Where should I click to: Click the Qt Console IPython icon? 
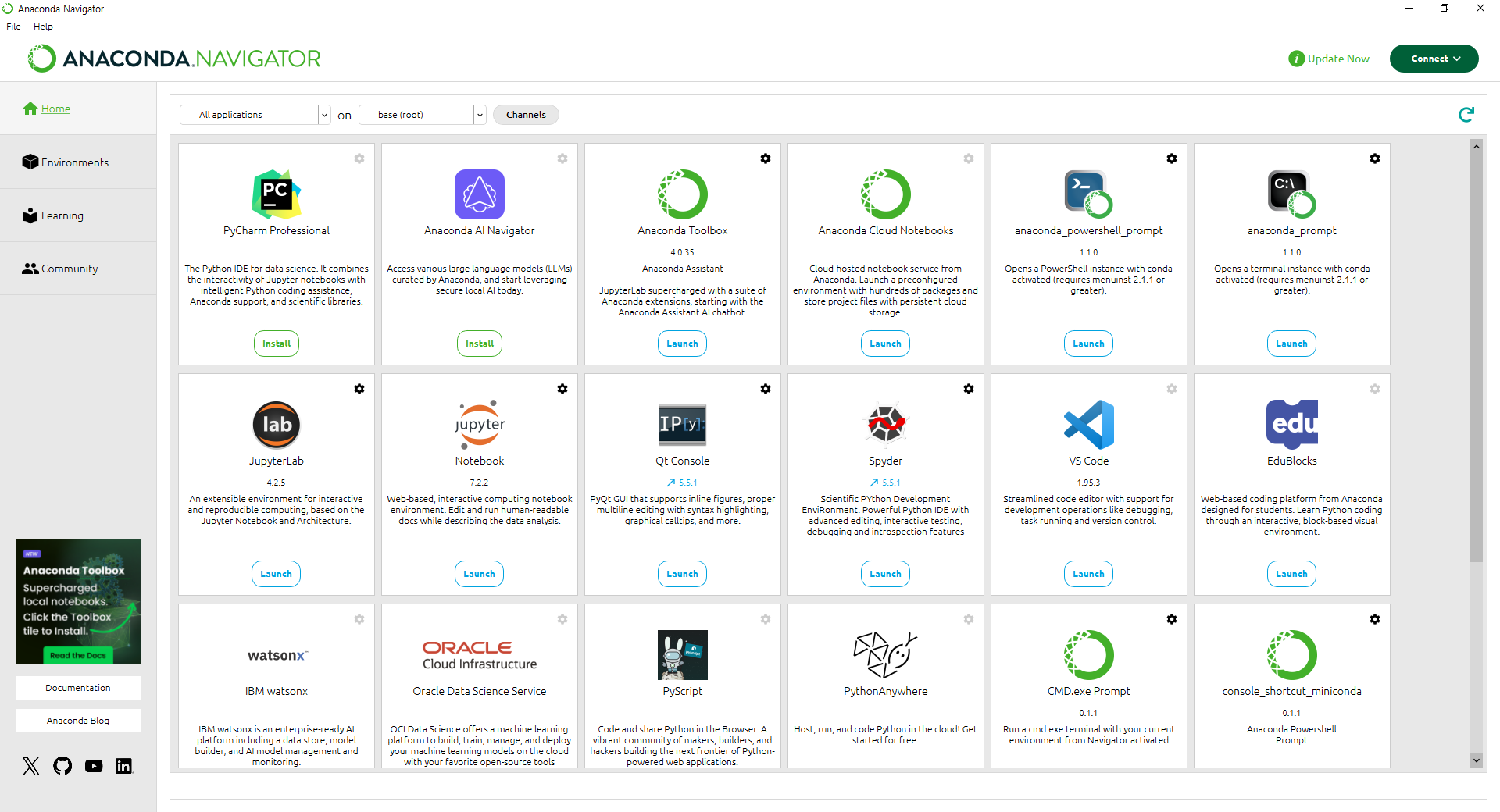(683, 425)
